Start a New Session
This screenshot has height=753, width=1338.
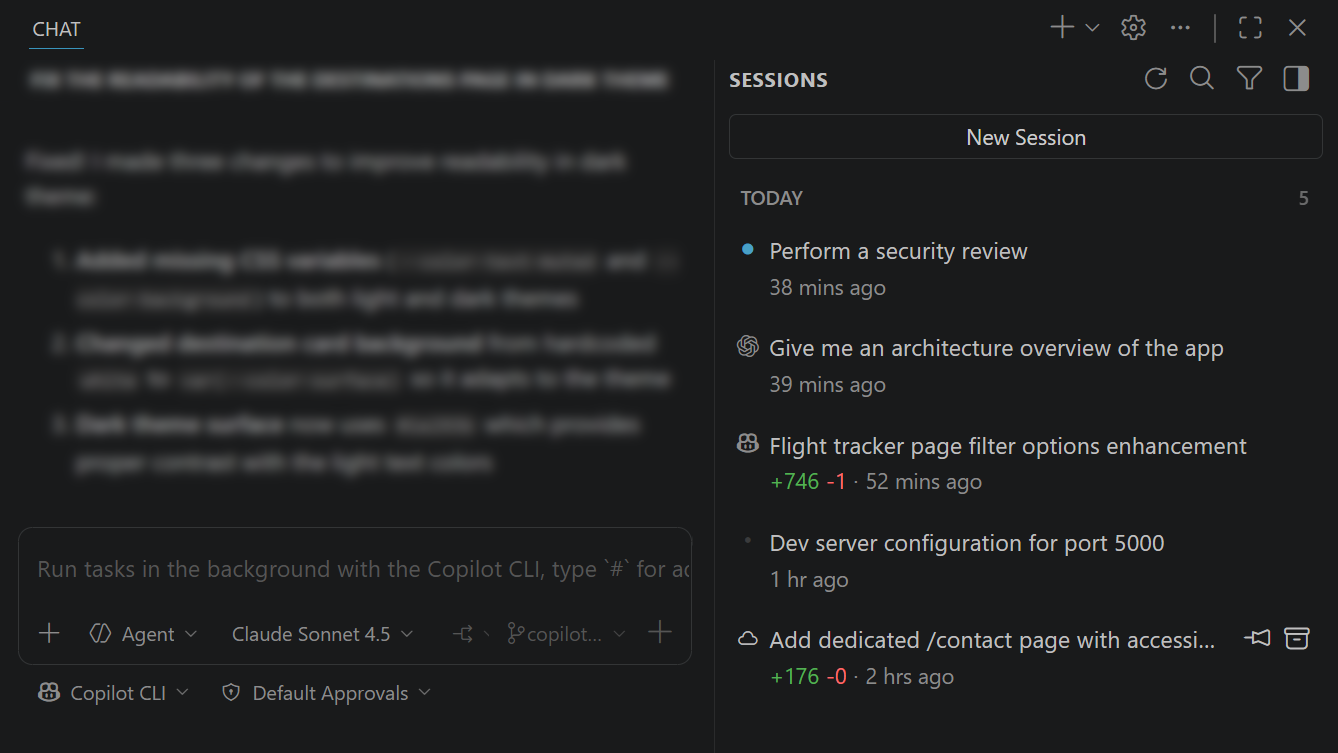(1025, 136)
